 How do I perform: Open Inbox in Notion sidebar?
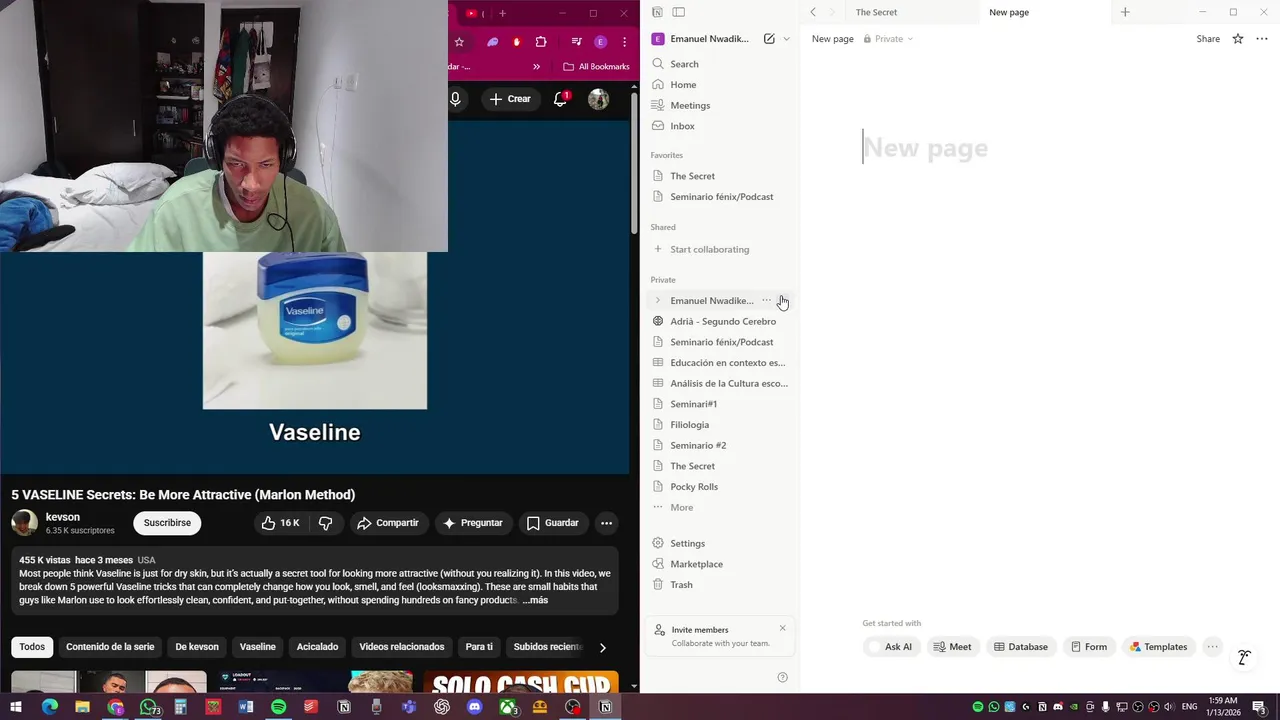(720, 126)
